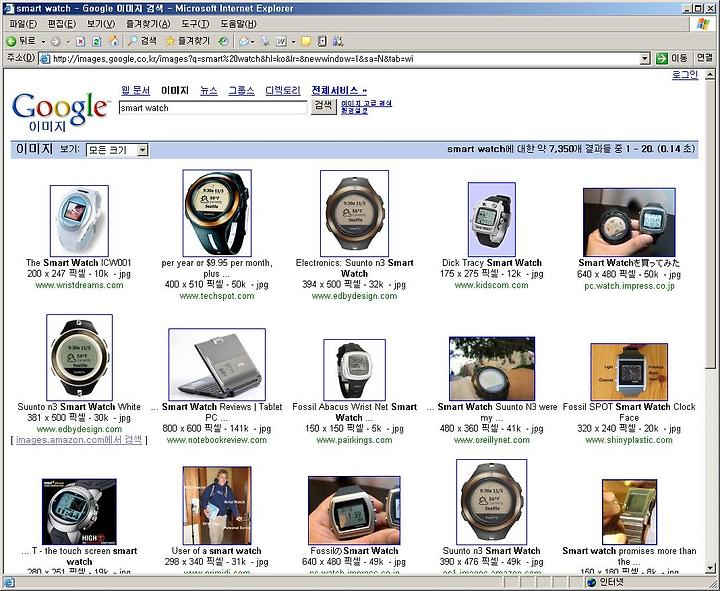Click the IE window title icon
Screen dimensions: 720x591
(8, 8)
